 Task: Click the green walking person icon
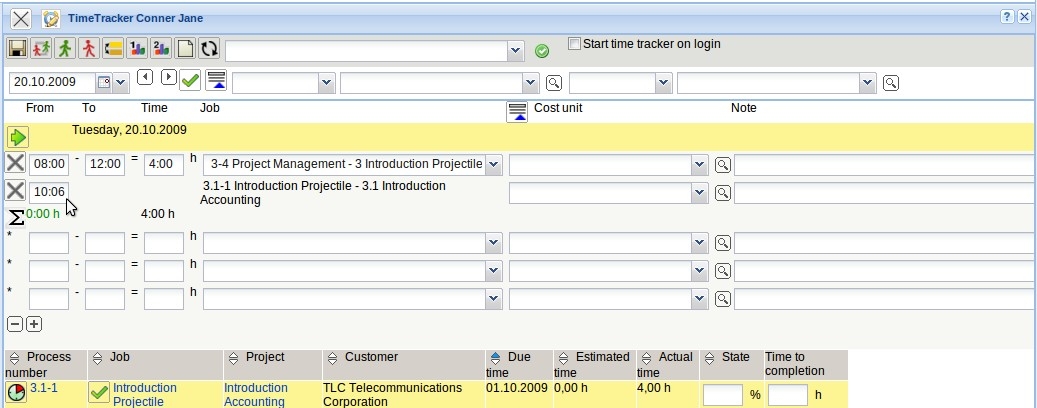(65, 48)
